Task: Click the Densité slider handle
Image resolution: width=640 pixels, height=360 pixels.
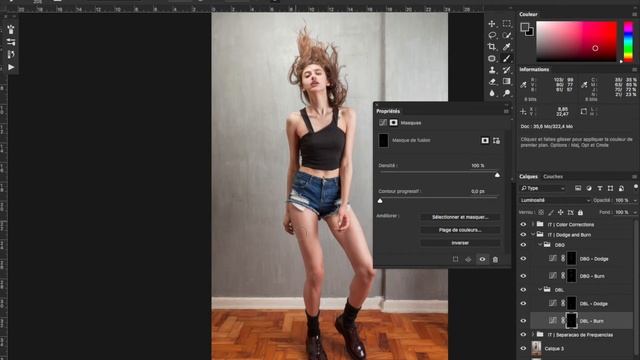Action: tap(497, 175)
